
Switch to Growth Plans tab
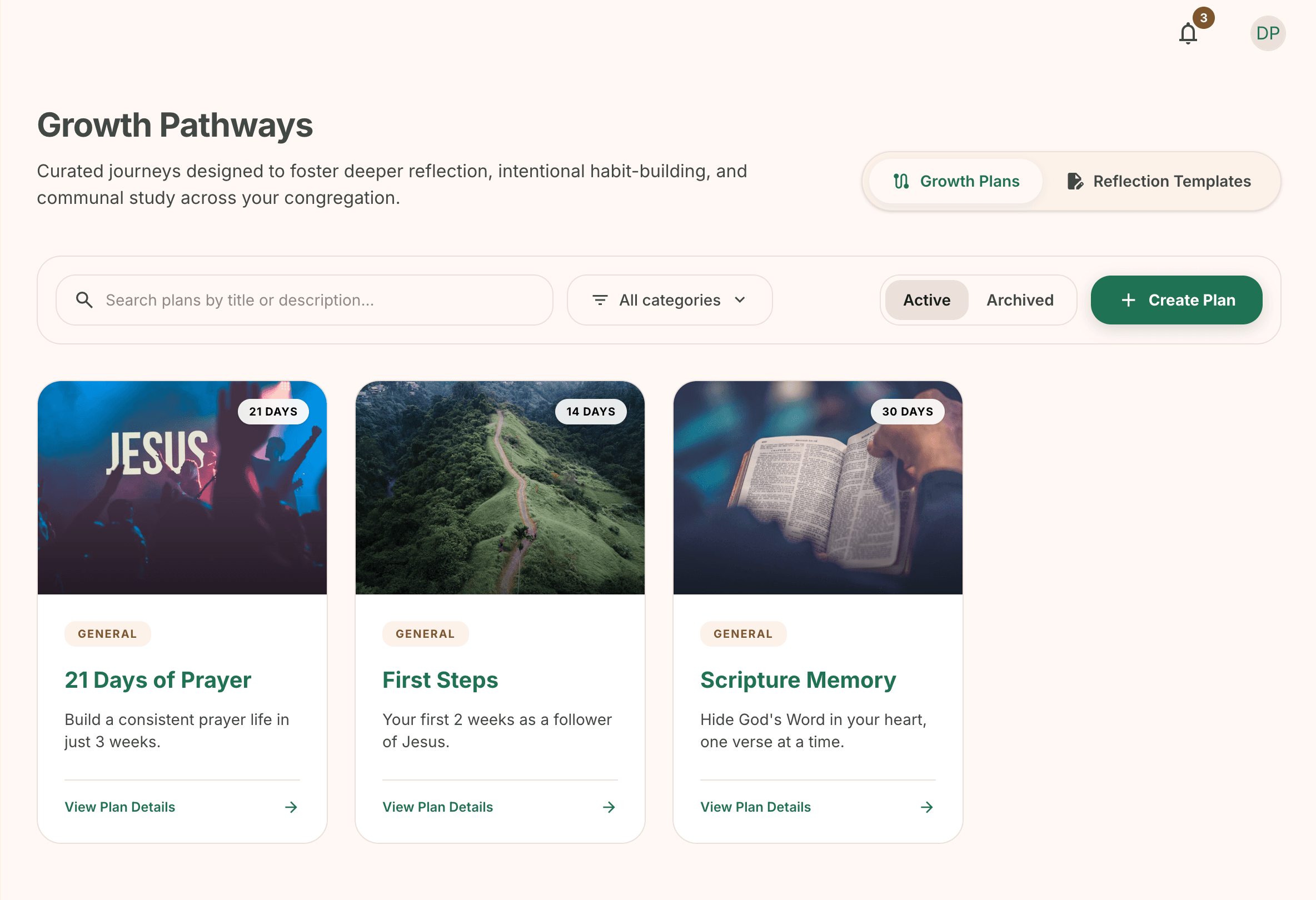(956, 181)
